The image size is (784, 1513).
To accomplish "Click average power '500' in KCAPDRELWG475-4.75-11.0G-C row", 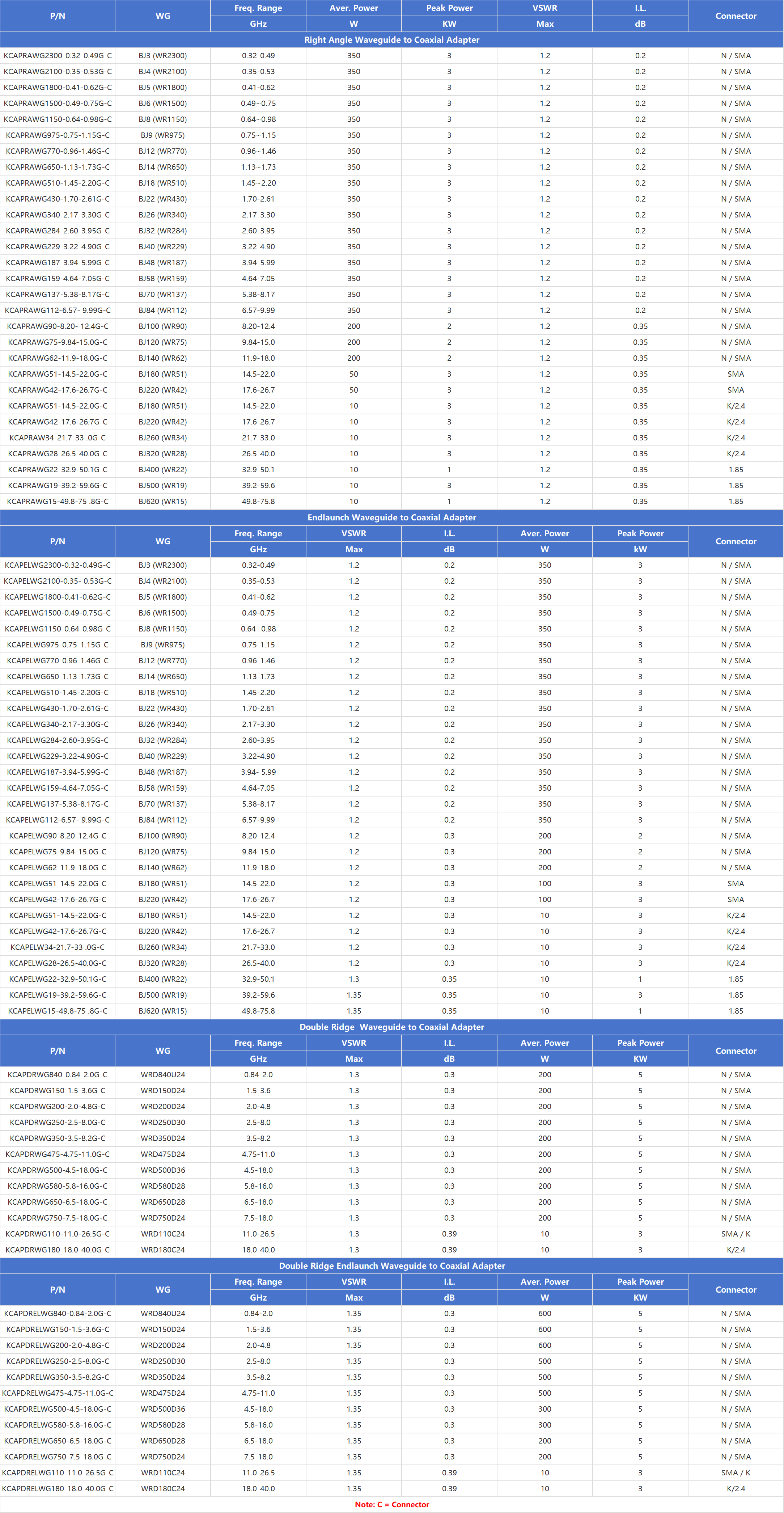I will pyautogui.click(x=545, y=1393).
